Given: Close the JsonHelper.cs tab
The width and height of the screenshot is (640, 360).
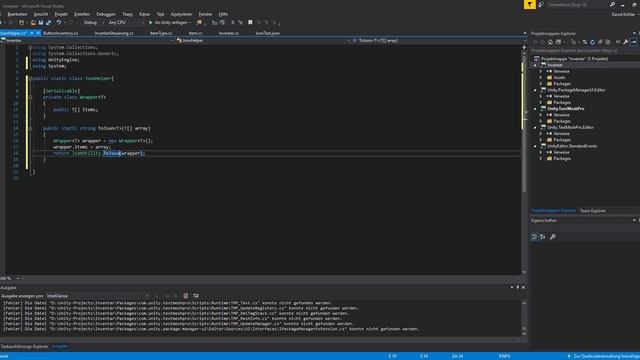Looking at the screenshot, I should [x=38, y=33].
